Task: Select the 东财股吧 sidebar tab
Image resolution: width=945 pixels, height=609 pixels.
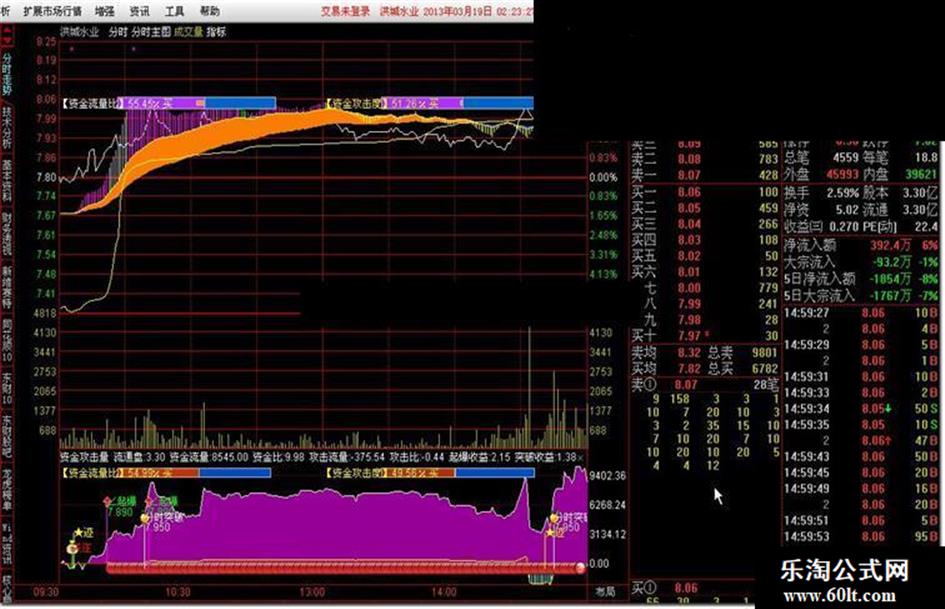Action: coord(7,437)
